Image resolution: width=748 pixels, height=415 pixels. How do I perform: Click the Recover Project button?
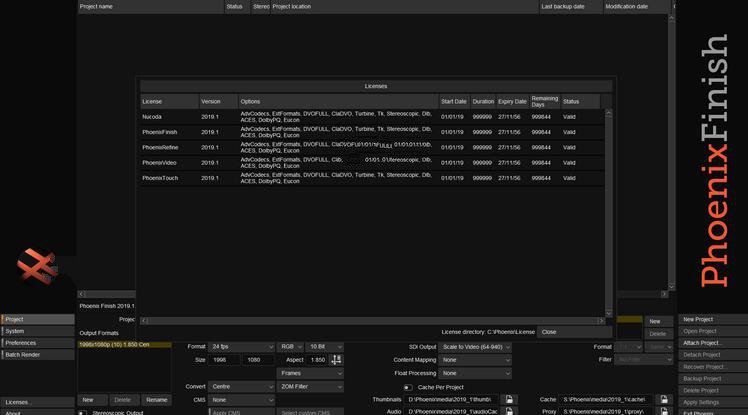coord(713,367)
